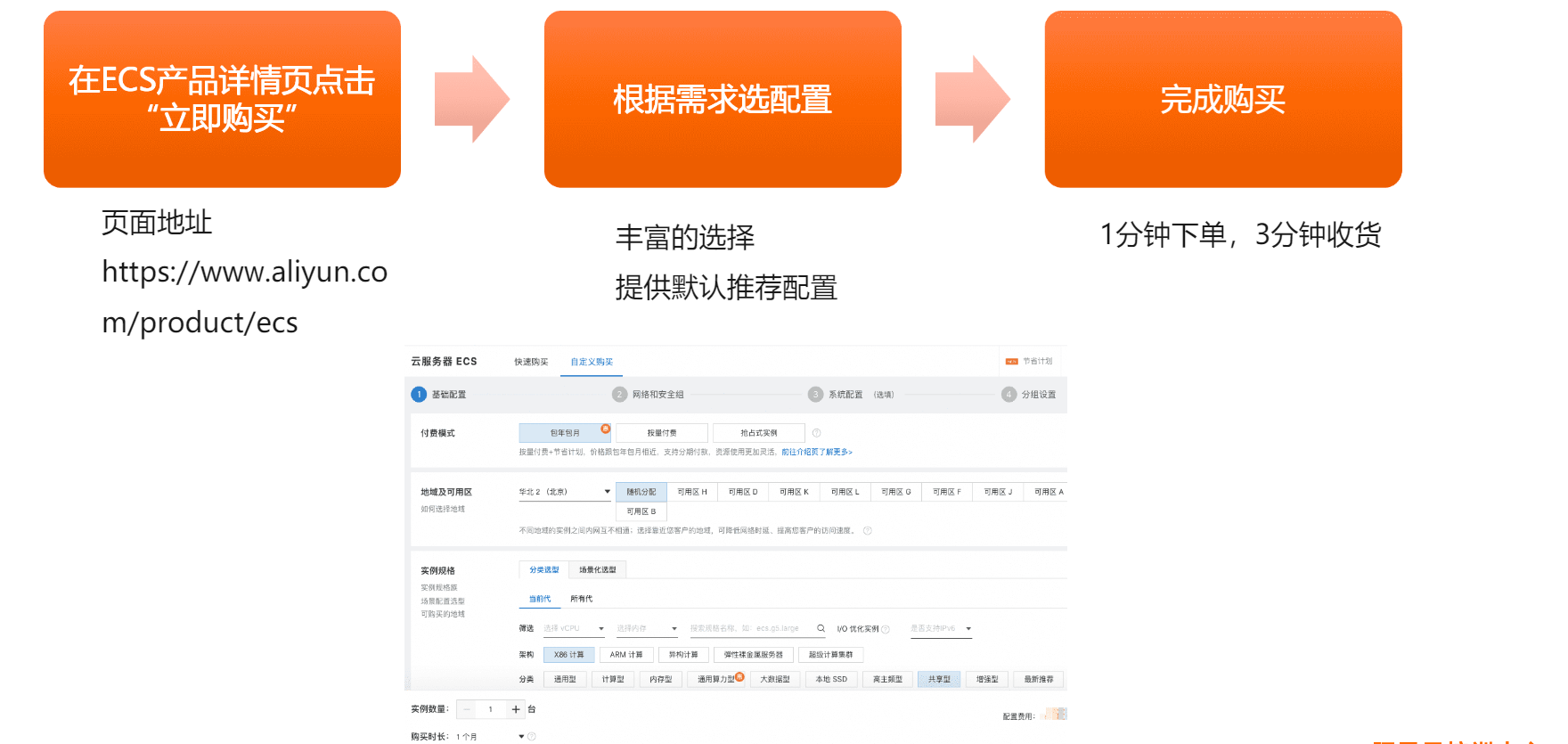Select the 所有代 generation tab
This screenshot has height=744, width=1568.
581,599
